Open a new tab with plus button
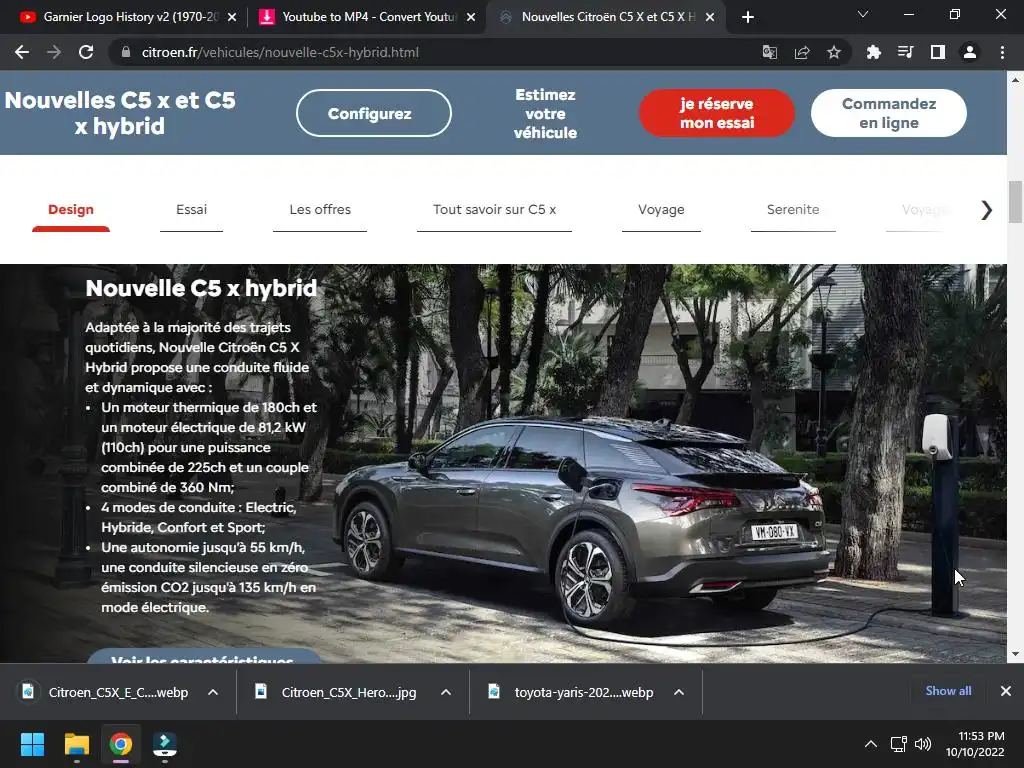Screen dimensions: 1024x768 click(x=748, y=17)
